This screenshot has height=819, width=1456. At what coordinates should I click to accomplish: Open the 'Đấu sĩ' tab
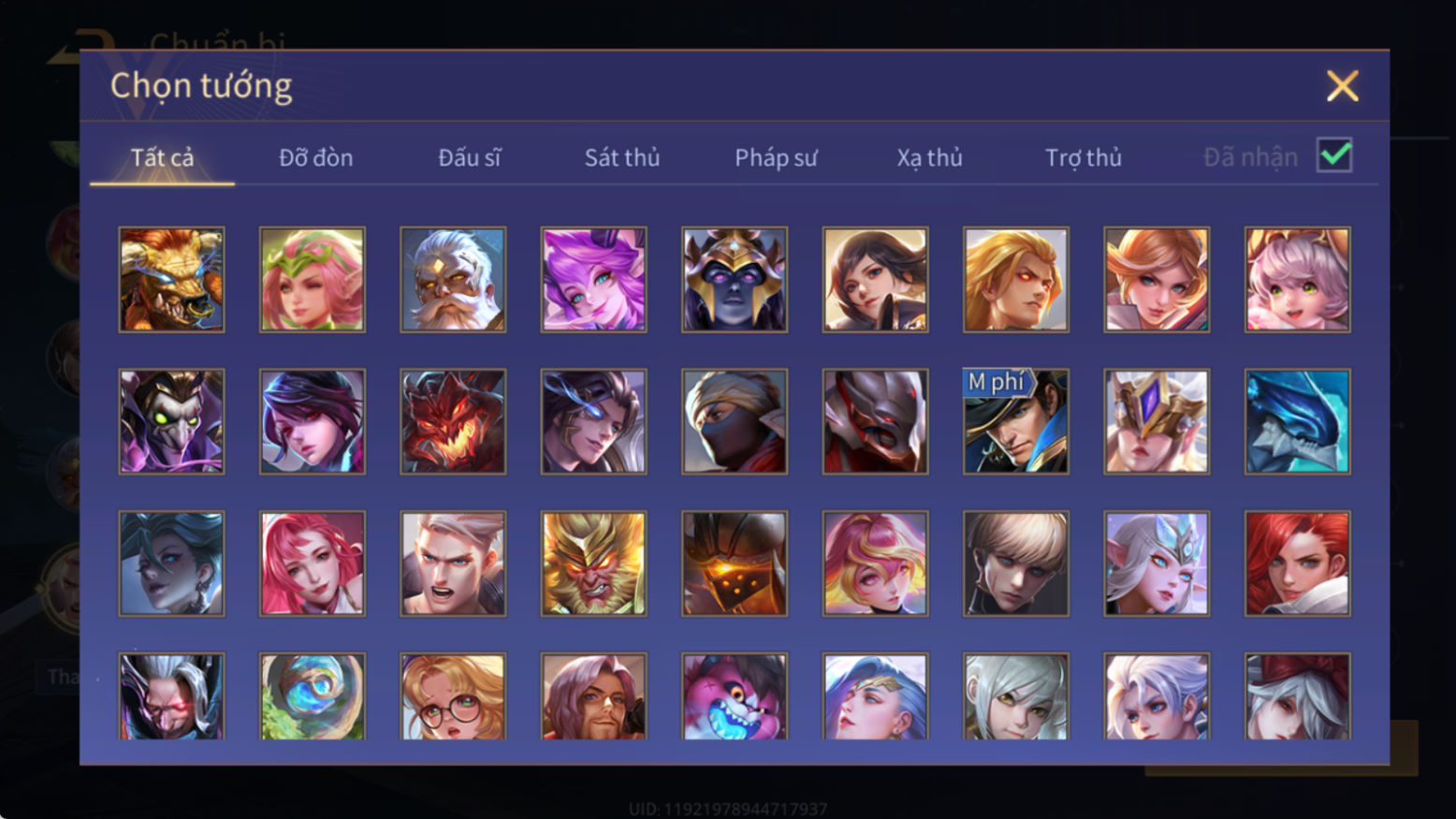(470, 157)
